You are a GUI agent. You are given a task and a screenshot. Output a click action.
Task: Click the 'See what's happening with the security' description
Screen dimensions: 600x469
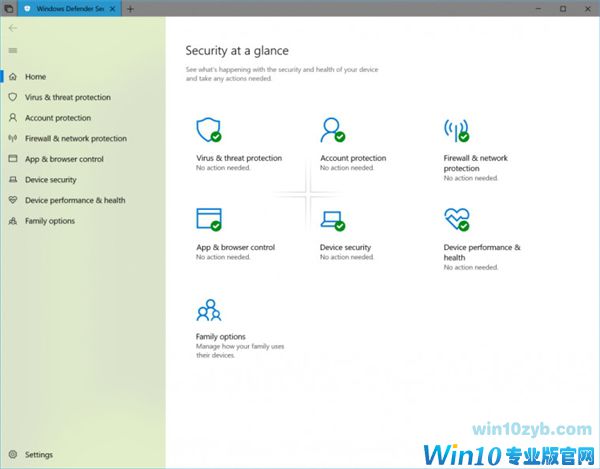[282, 74]
